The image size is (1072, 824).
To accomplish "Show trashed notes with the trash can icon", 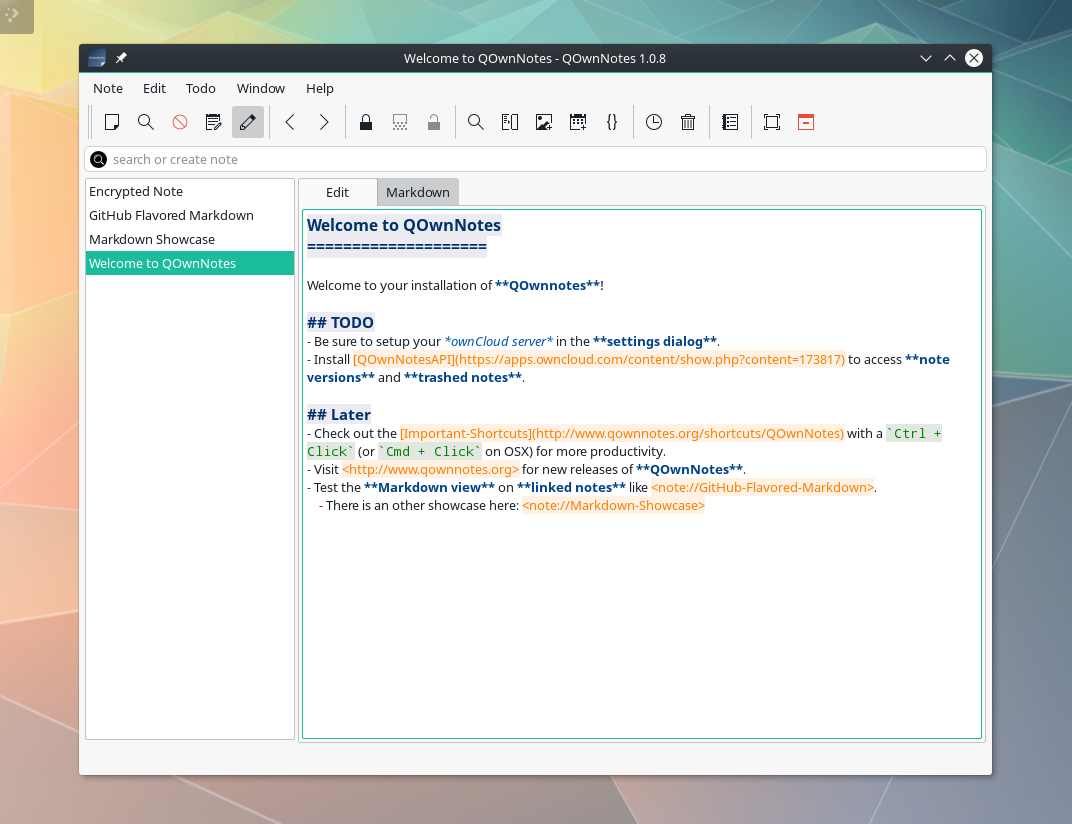I will [x=688, y=122].
